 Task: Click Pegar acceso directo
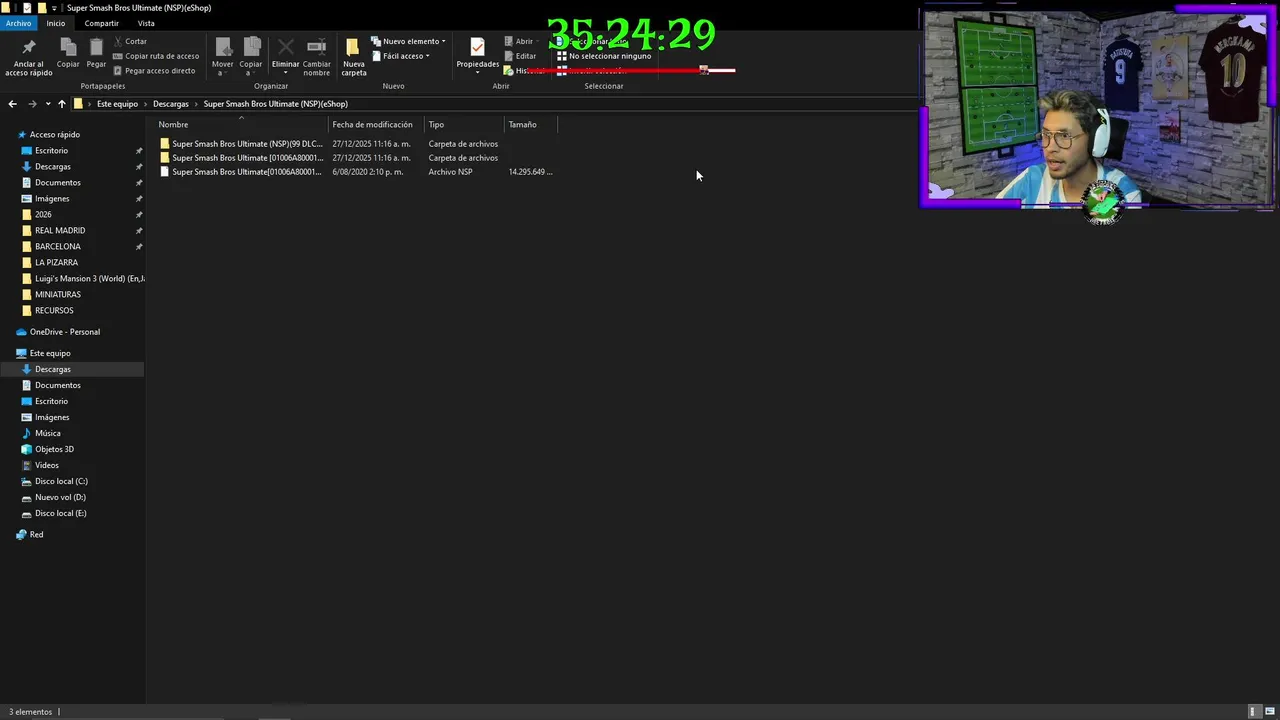tap(154, 71)
